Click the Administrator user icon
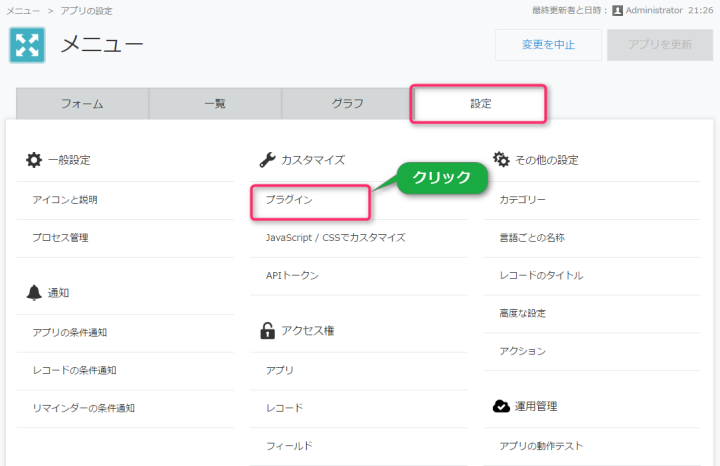The width and height of the screenshot is (720, 466). pos(617,10)
